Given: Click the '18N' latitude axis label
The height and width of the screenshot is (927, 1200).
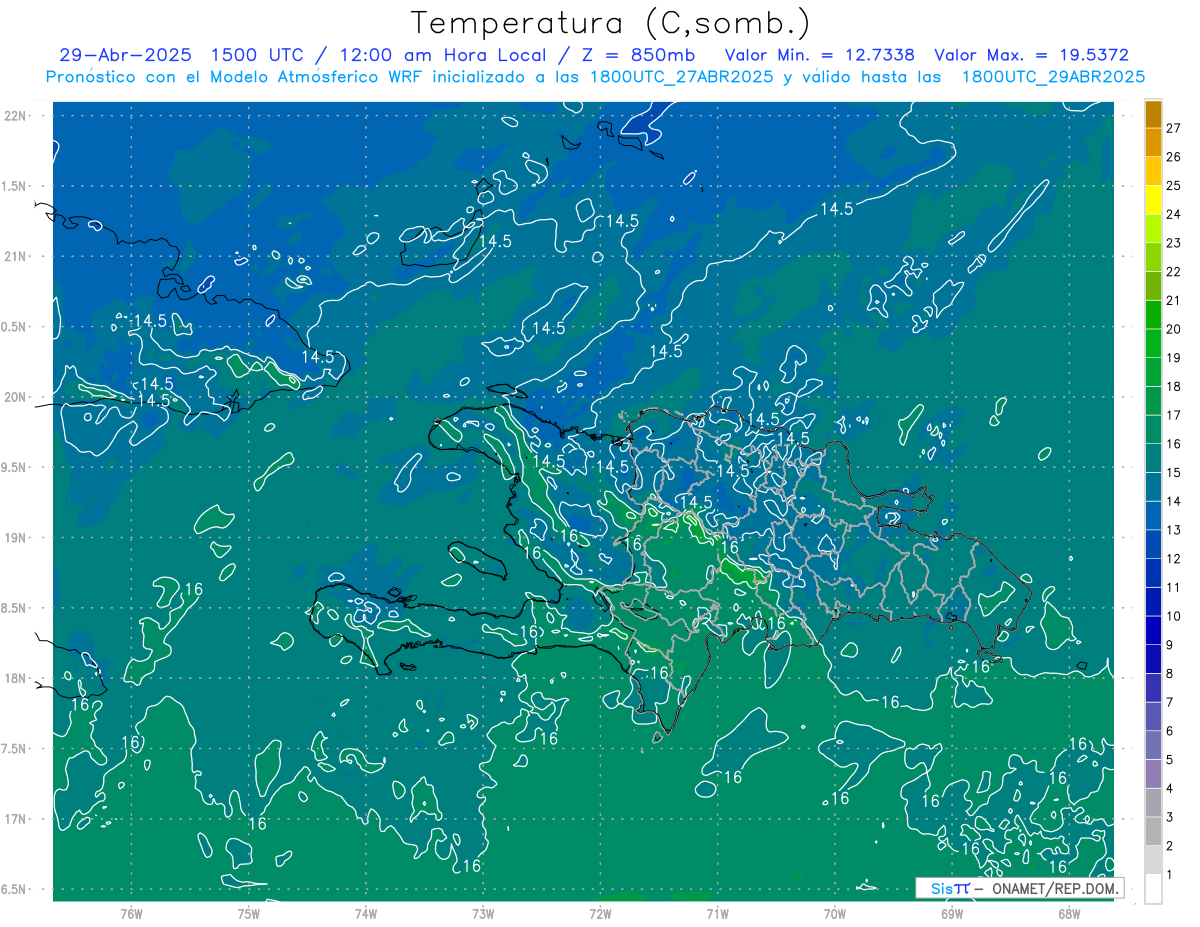Looking at the screenshot, I should (x=17, y=679).
